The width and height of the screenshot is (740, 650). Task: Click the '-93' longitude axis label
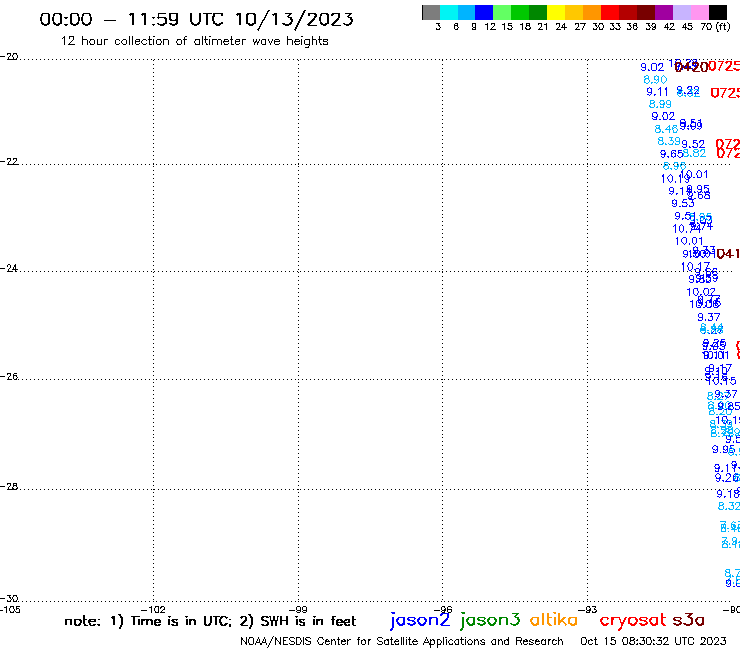click(x=588, y=609)
